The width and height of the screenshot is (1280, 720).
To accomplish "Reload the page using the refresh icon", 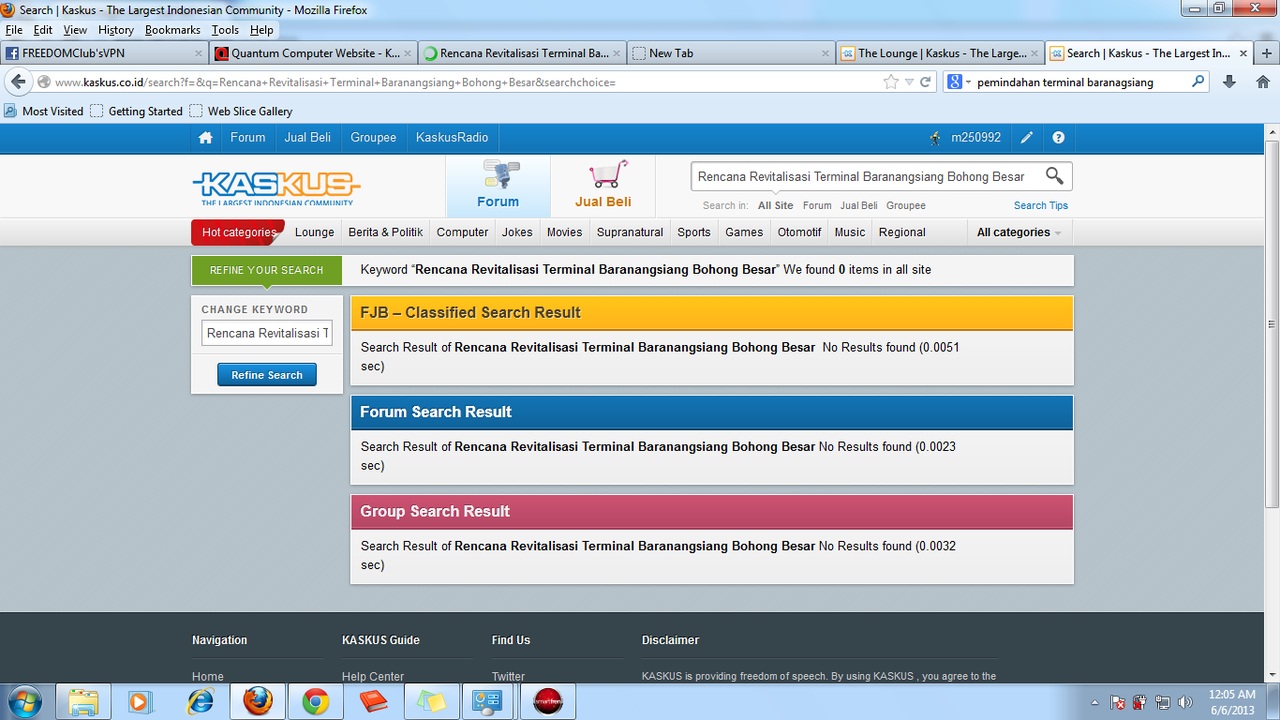I will coord(926,82).
